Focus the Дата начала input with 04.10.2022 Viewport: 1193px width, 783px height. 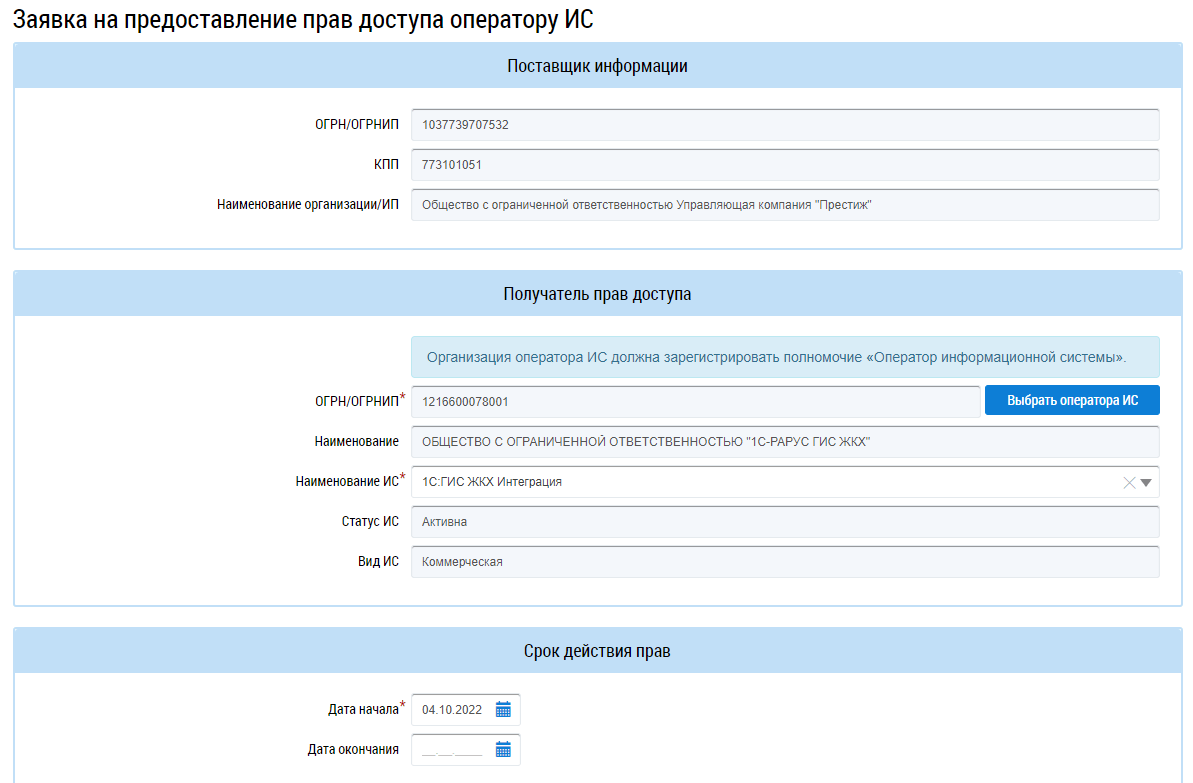pyautogui.click(x=452, y=710)
